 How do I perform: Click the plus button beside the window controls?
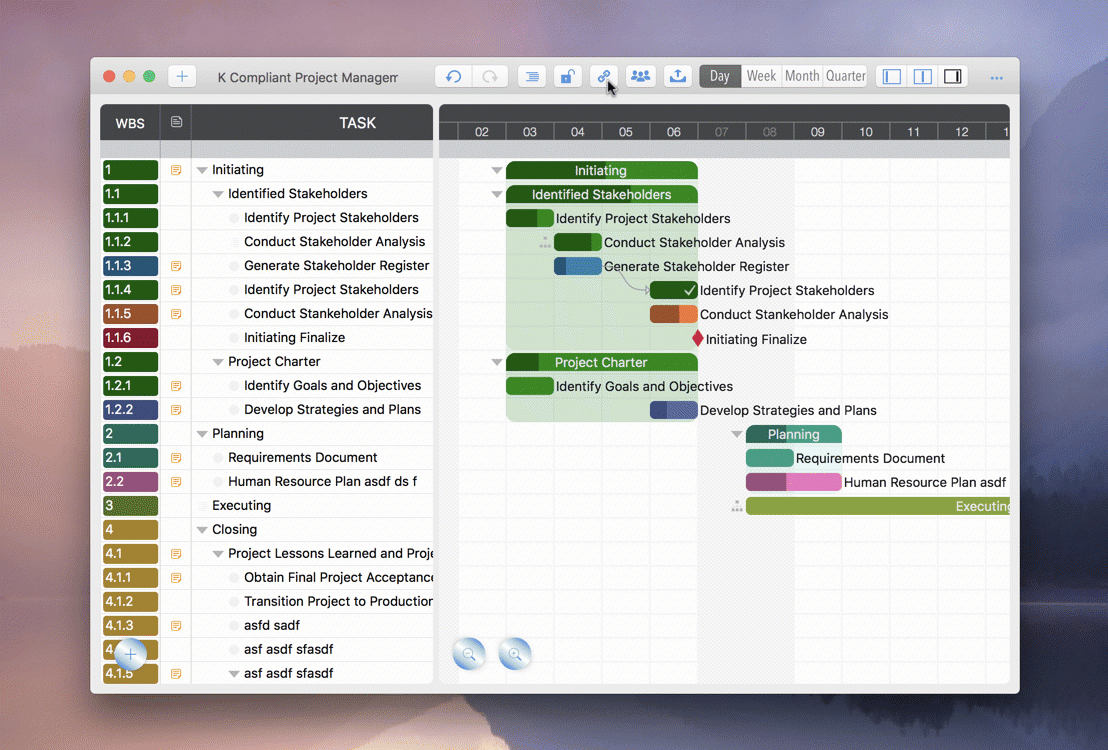[182, 77]
